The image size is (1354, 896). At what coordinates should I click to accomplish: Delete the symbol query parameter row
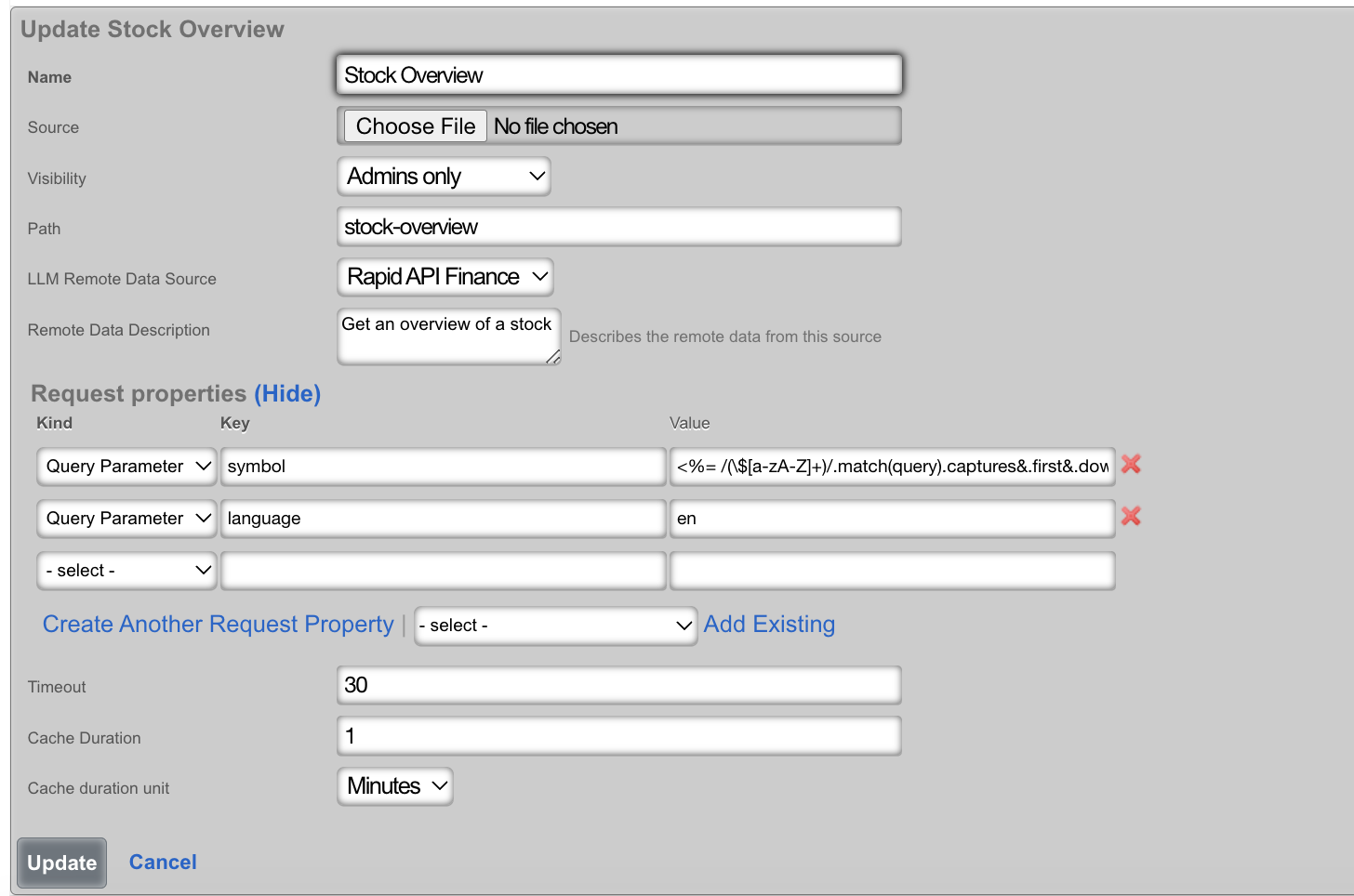pyautogui.click(x=1131, y=465)
